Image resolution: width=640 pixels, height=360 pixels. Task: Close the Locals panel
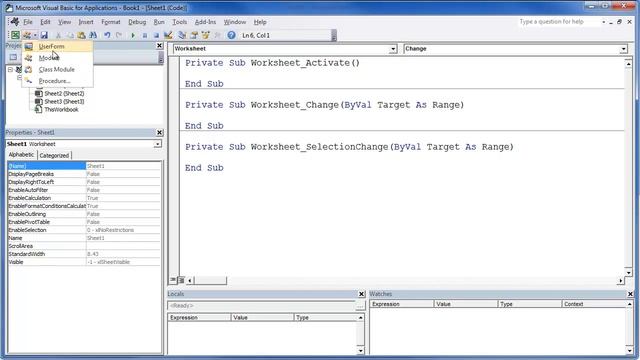(361, 294)
